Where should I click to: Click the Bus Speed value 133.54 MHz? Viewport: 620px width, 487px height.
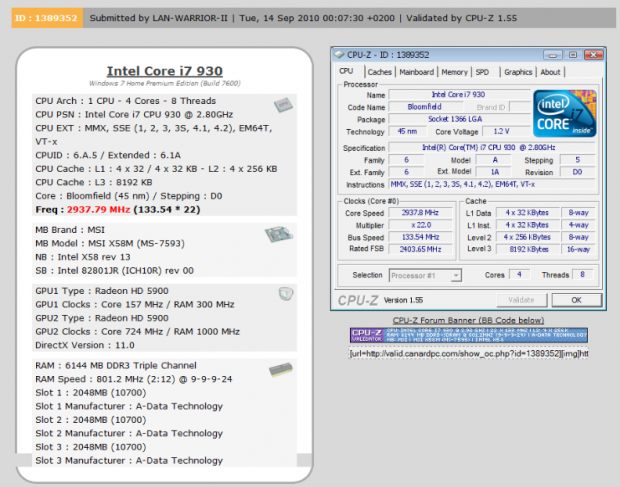pyautogui.click(x=420, y=237)
